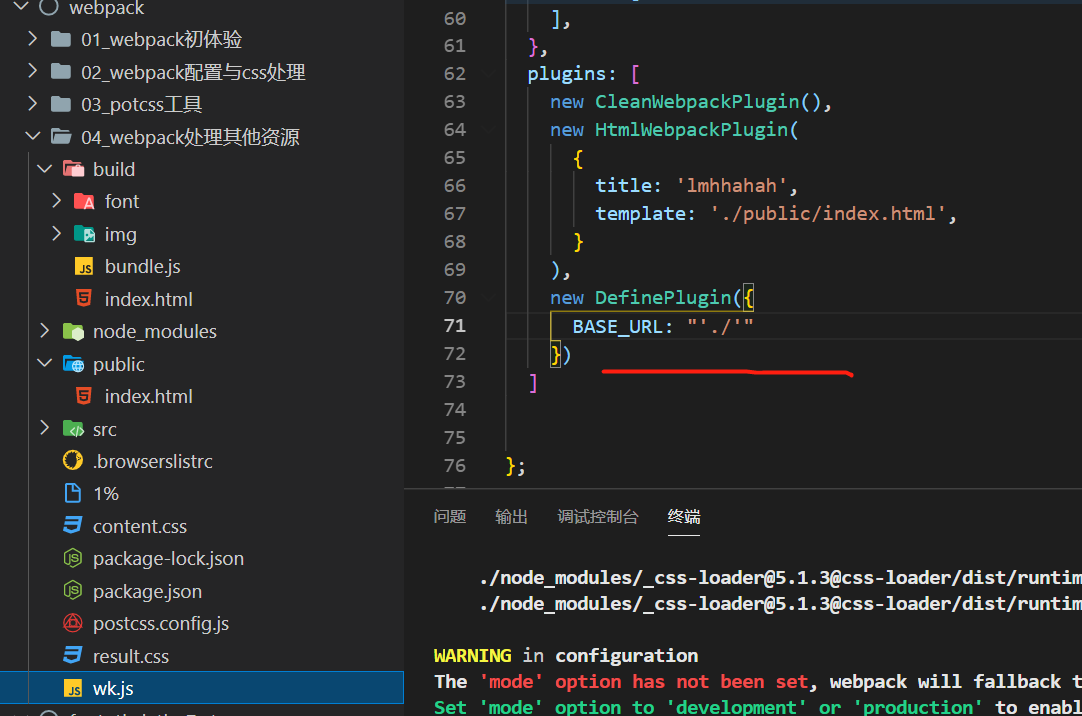
Task: Toggle the fold arrow on line 64
Action: coord(489,129)
